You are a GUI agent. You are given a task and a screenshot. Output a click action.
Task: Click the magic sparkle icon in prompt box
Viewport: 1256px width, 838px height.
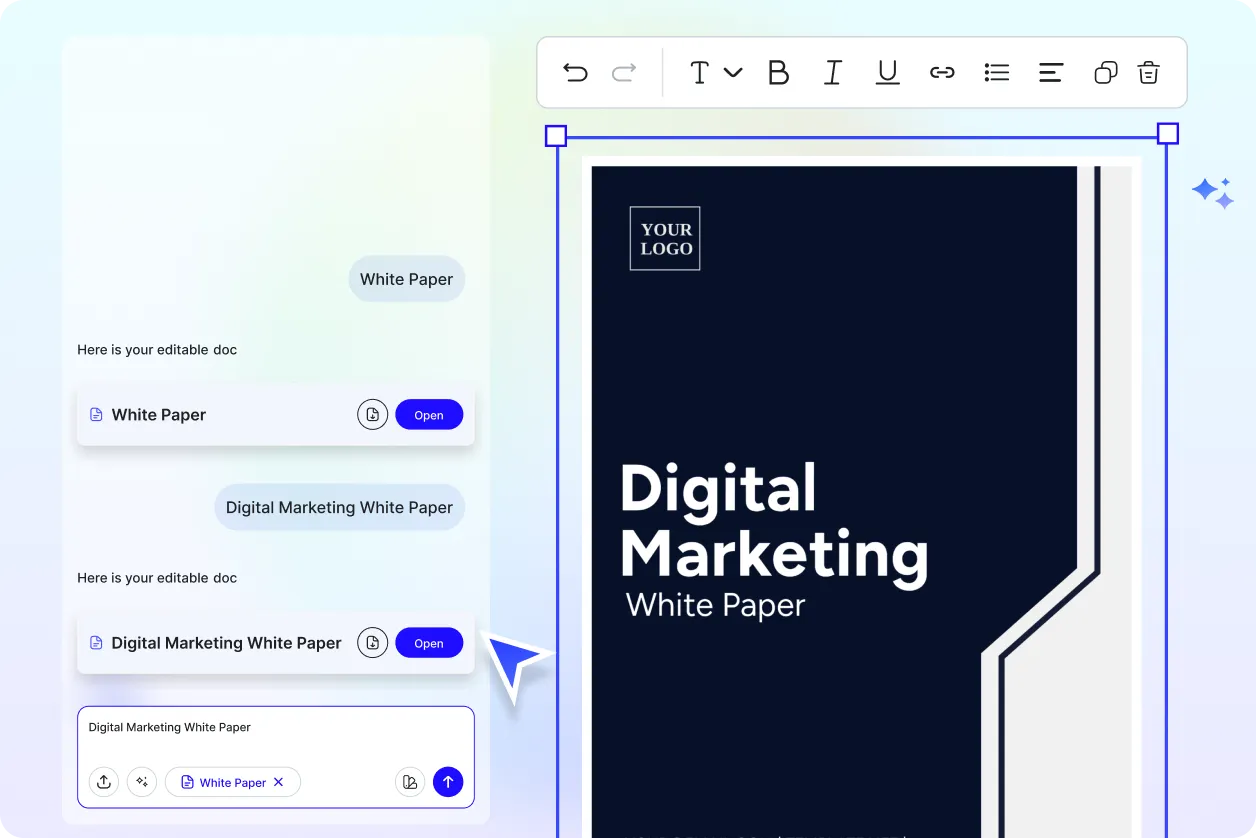tap(142, 782)
